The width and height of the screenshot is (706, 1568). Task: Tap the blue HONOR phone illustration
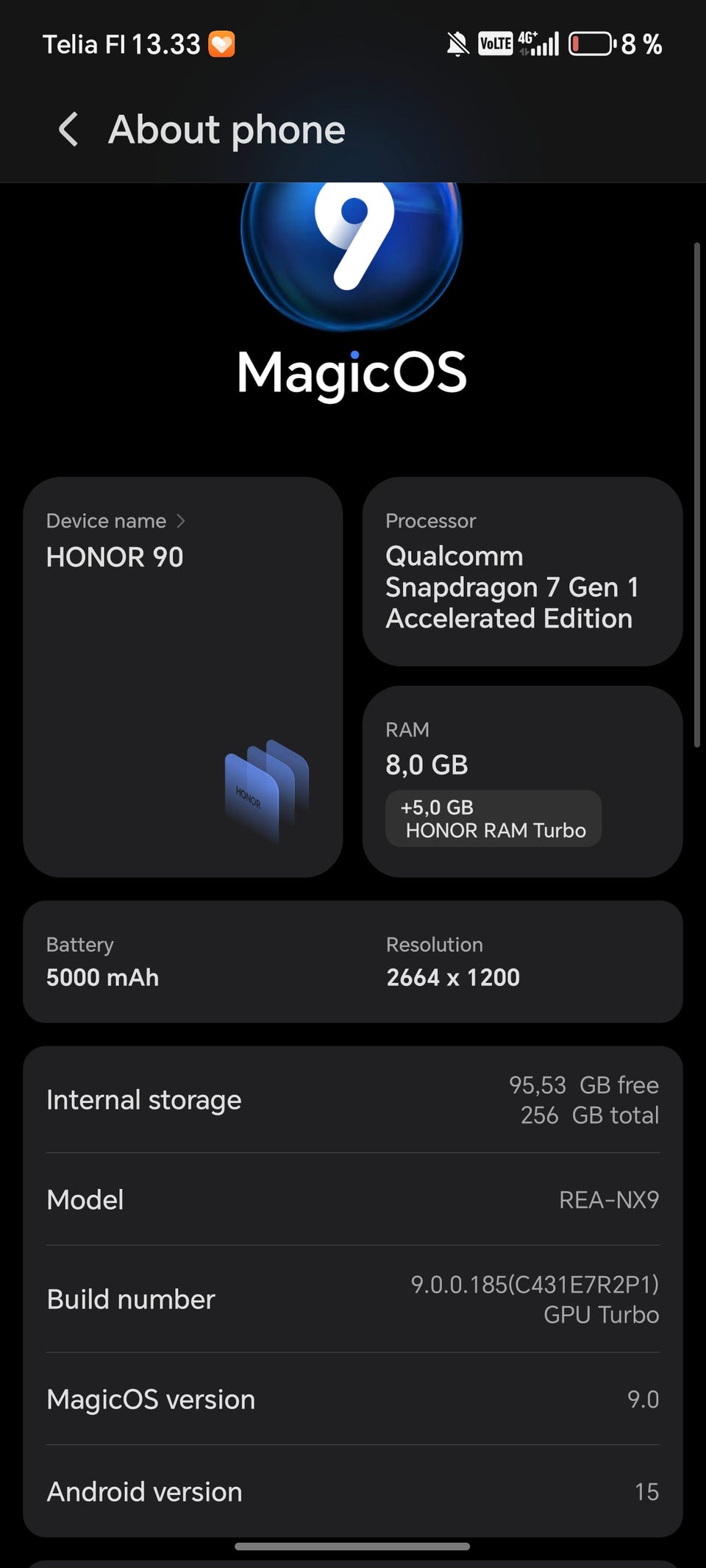(266, 790)
